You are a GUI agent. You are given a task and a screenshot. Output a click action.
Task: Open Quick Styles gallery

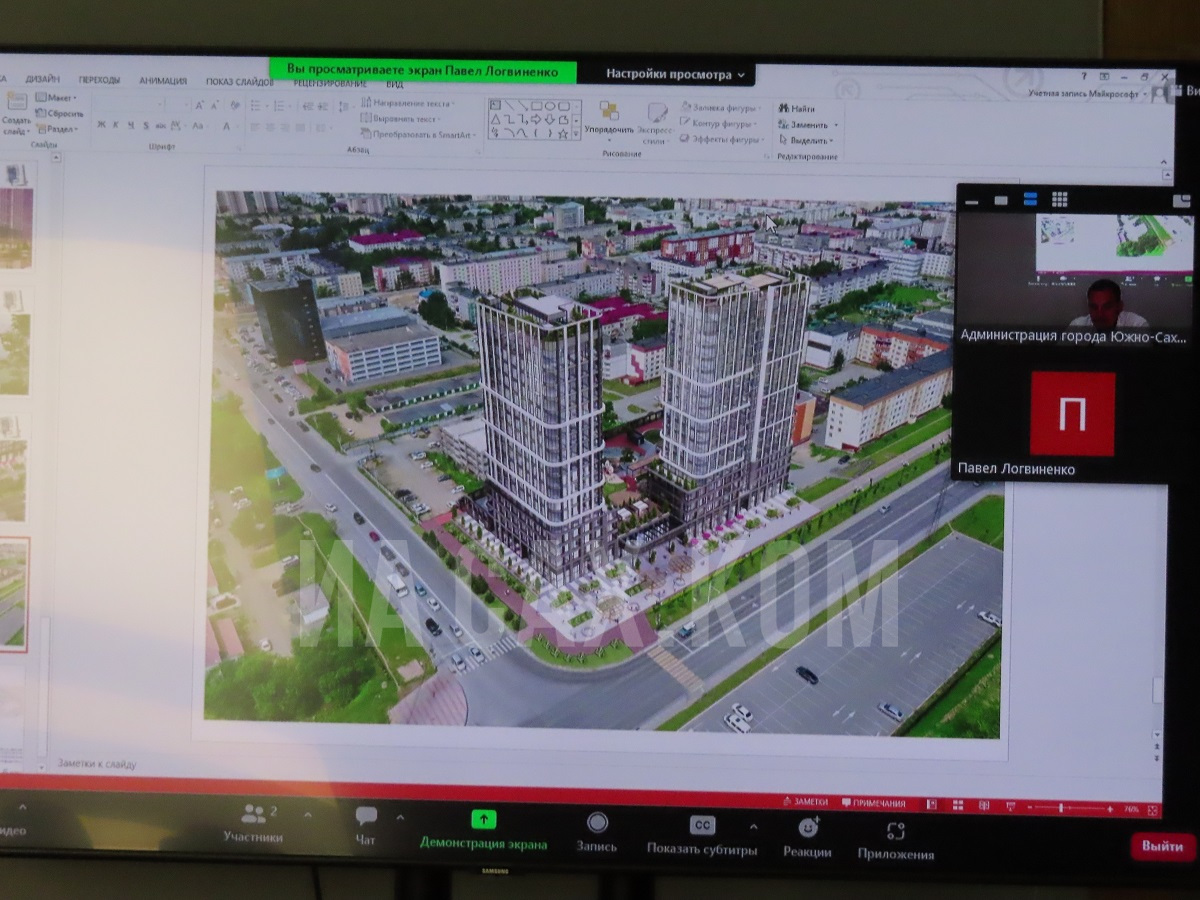[x=655, y=124]
